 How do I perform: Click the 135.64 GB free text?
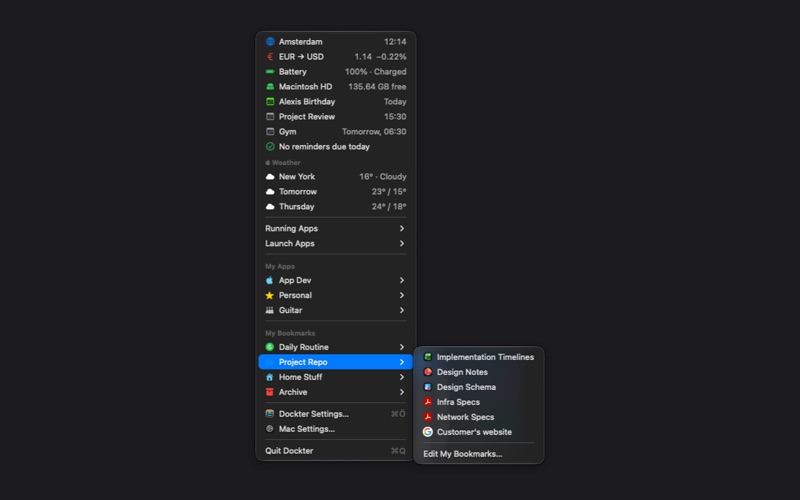(377, 87)
